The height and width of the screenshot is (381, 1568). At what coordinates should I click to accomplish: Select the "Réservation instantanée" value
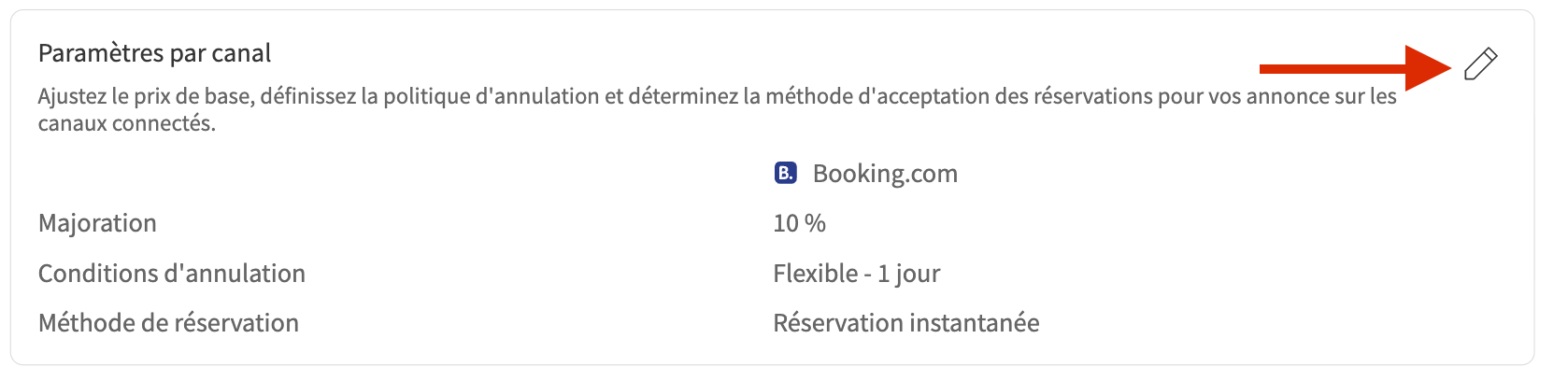(905, 323)
